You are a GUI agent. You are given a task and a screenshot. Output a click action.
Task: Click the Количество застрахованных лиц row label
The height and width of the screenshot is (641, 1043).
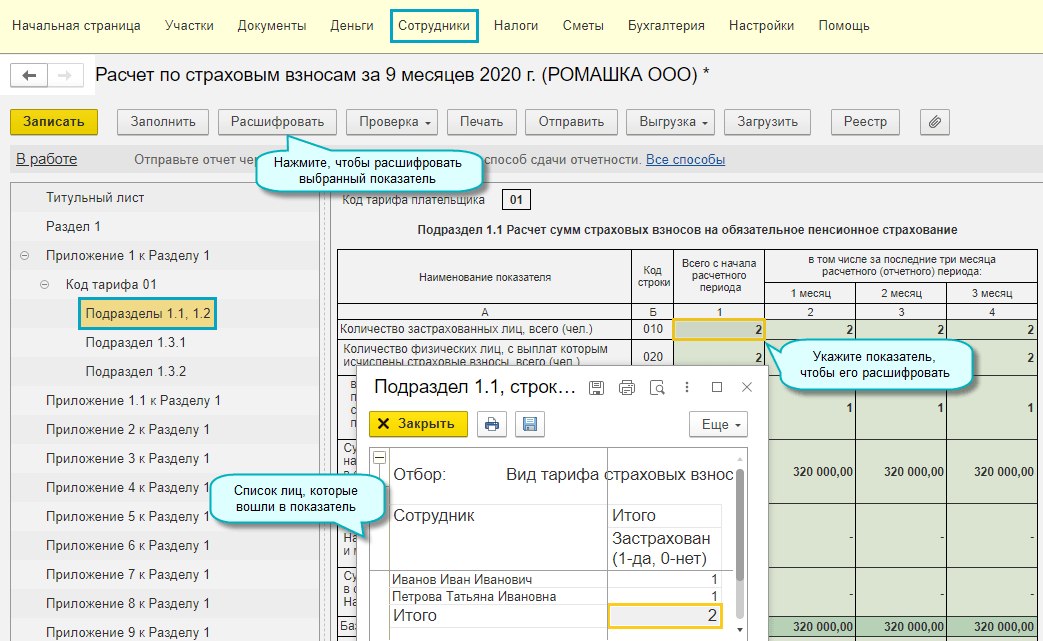pos(466,329)
